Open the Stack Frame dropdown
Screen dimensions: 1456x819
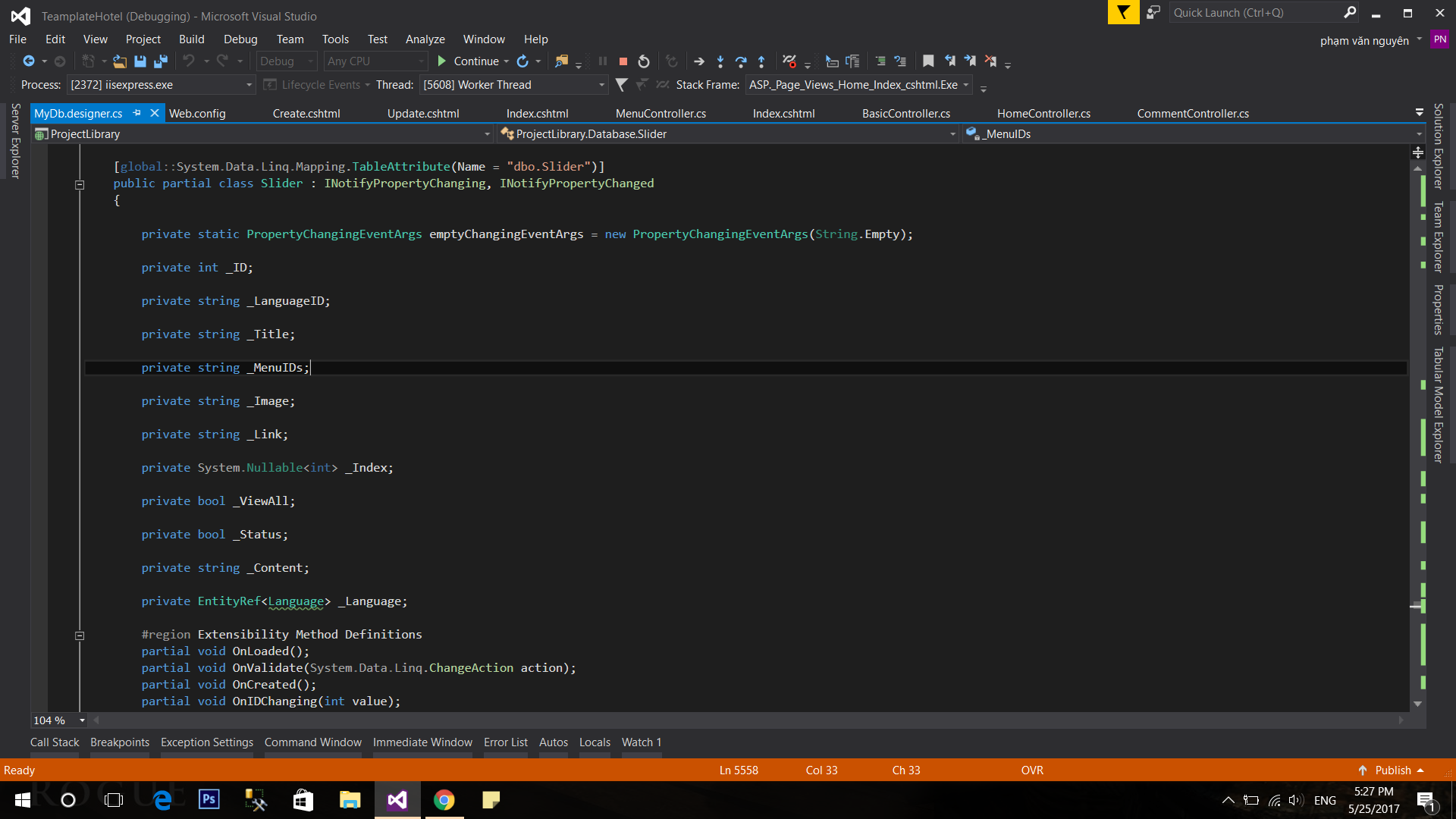[x=966, y=85]
